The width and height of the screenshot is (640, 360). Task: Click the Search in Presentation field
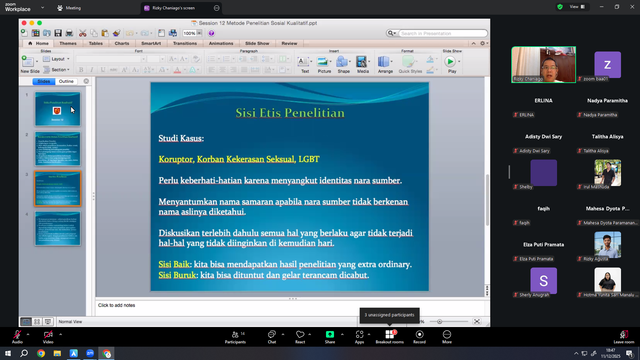[443, 33]
